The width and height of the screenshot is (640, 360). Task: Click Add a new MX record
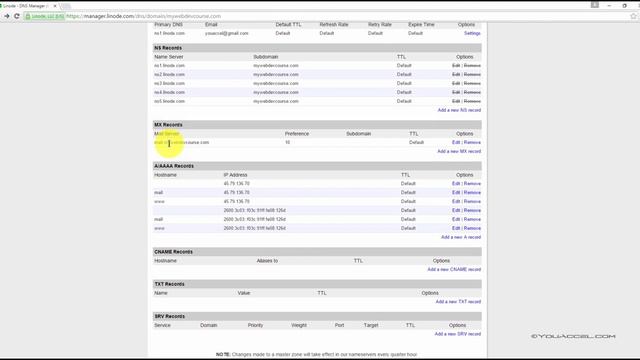(459, 151)
